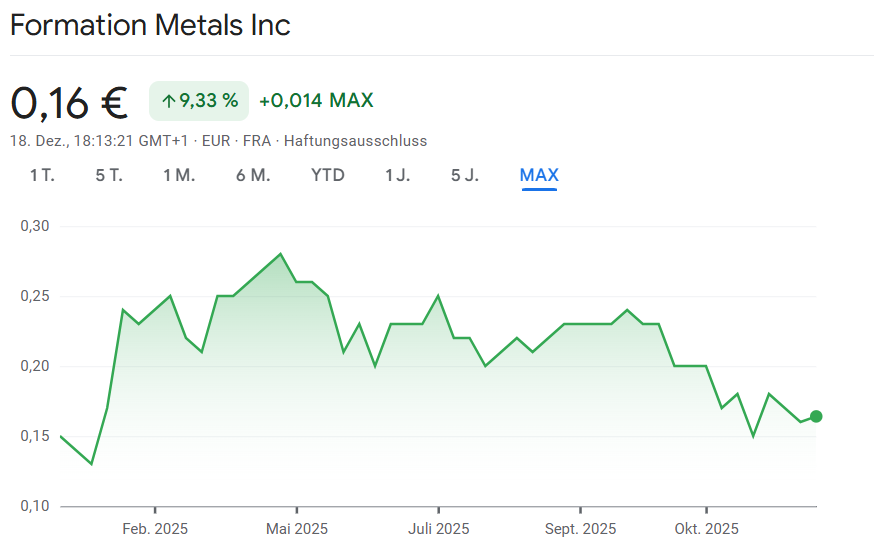Switch to the 5T. range tab
Screen dimensions: 874x549
pyautogui.click(x=109, y=176)
